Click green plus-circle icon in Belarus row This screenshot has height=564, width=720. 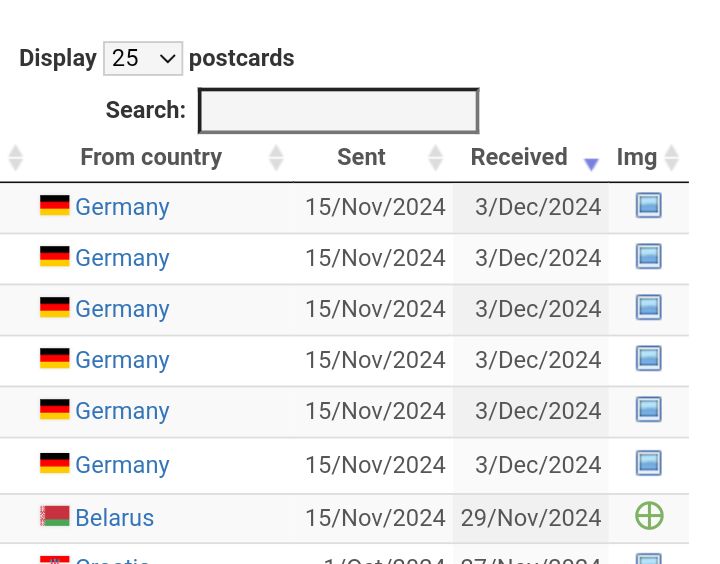pyautogui.click(x=649, y=516)
